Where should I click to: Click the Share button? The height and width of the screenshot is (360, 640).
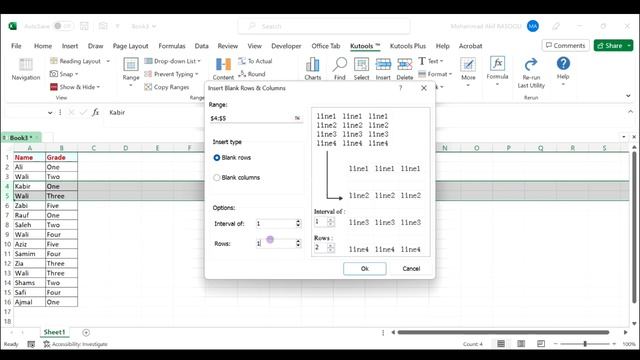tap(610, 46)
